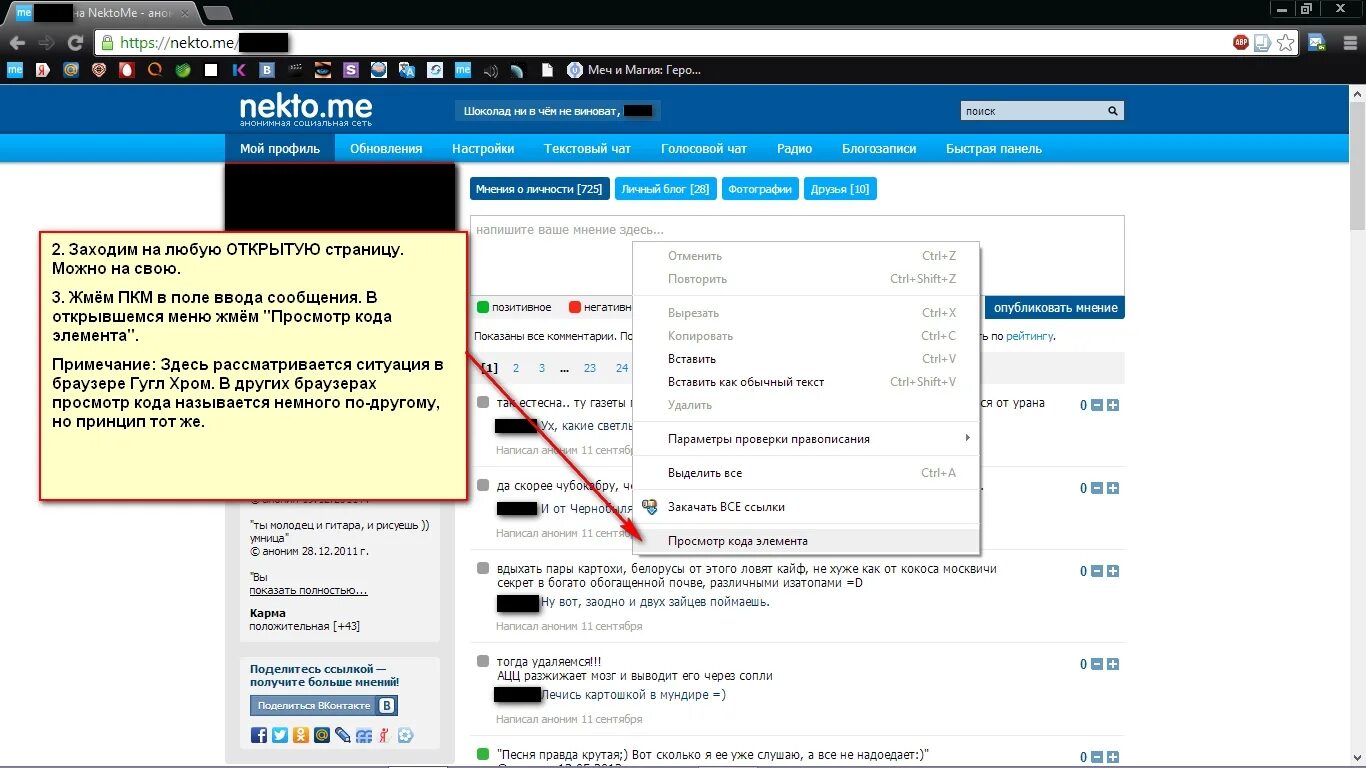The height and width of the screenshot is (768, 1366).
Task: Upvote the 'да скорее чубокабру' comment
Action: tap(1113, 488)
